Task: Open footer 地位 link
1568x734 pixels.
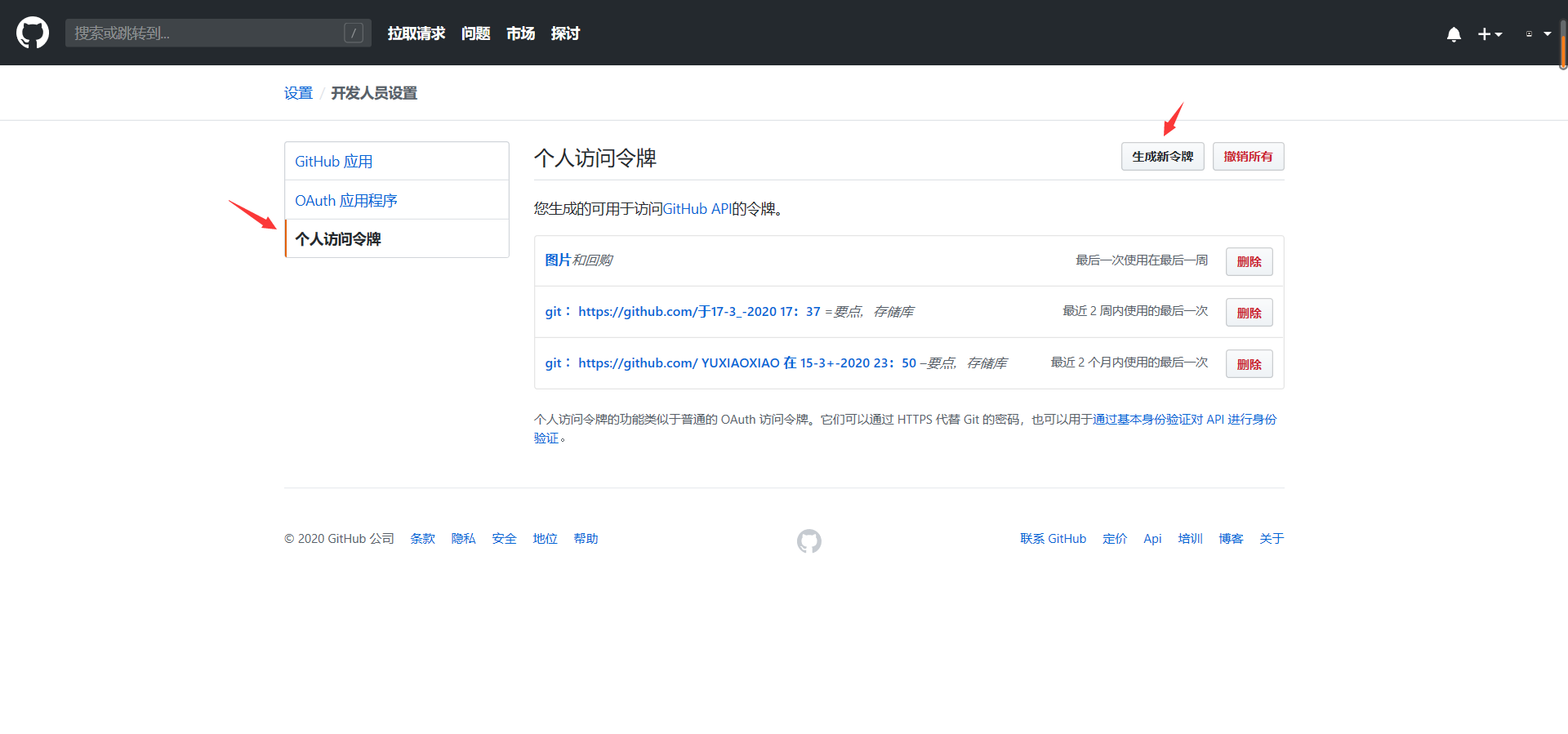Action: pos(545,539)
